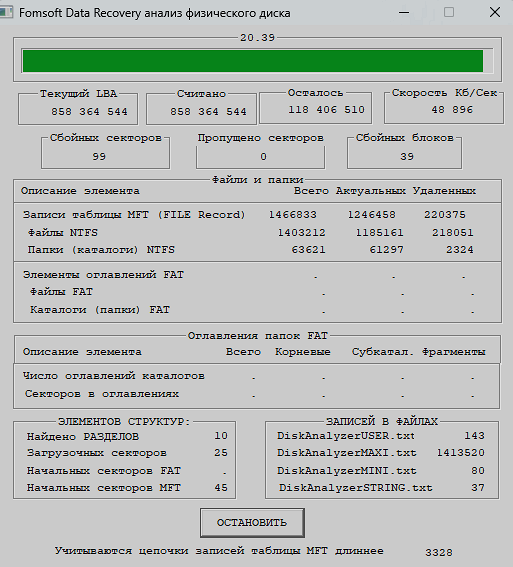Click the Загрузочных секторов value 25
The width and height of the screenshot is (513, 567).
tap(221, 453)
